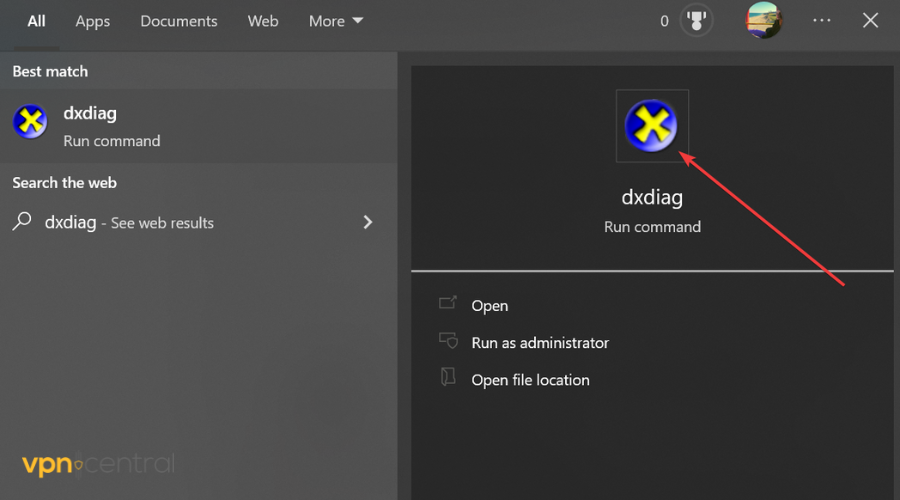This screenshot has width=900, height=500.
Task: Select Open file location text
Action: pos(530,380)
